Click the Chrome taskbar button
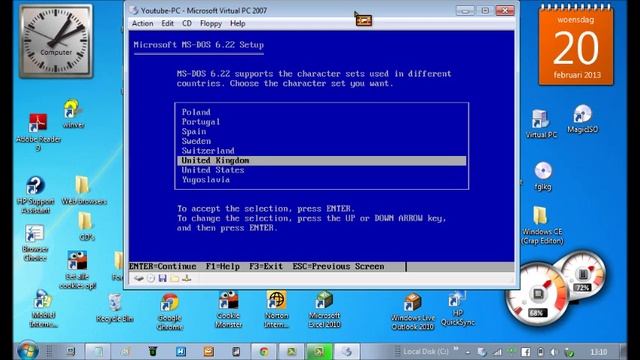 (x=264, y=351)
